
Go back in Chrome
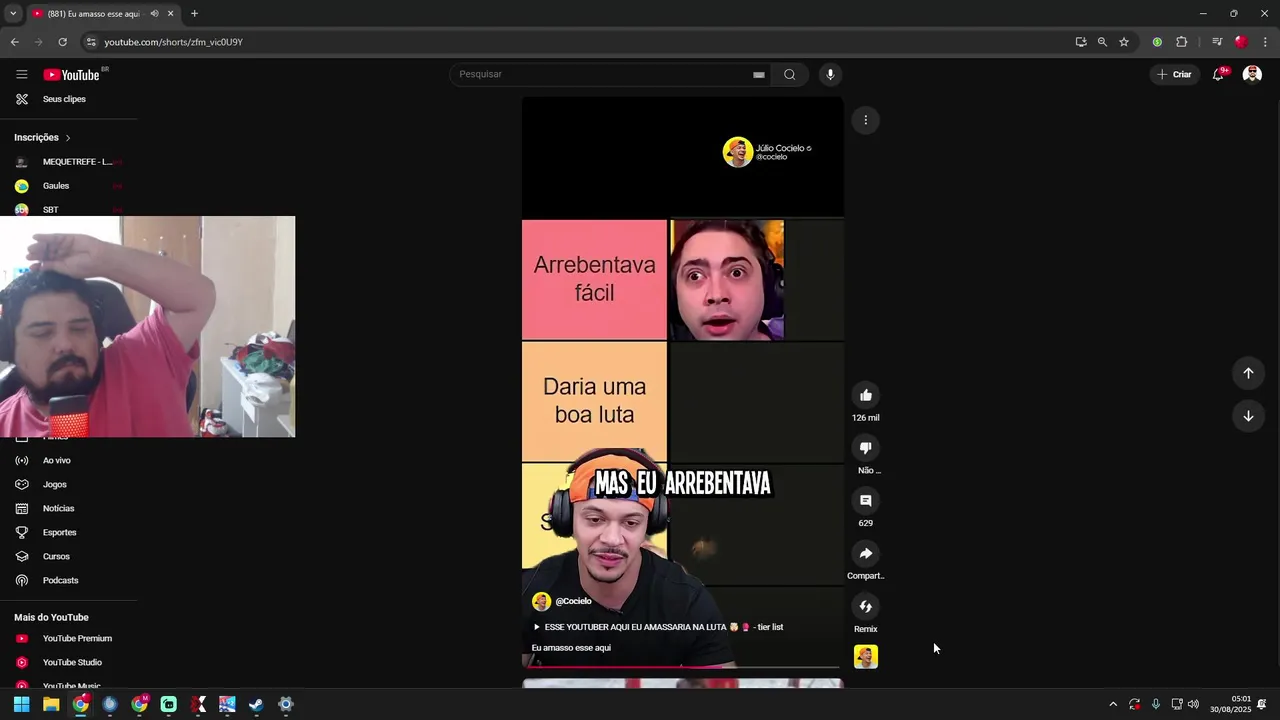pos(14,42)
